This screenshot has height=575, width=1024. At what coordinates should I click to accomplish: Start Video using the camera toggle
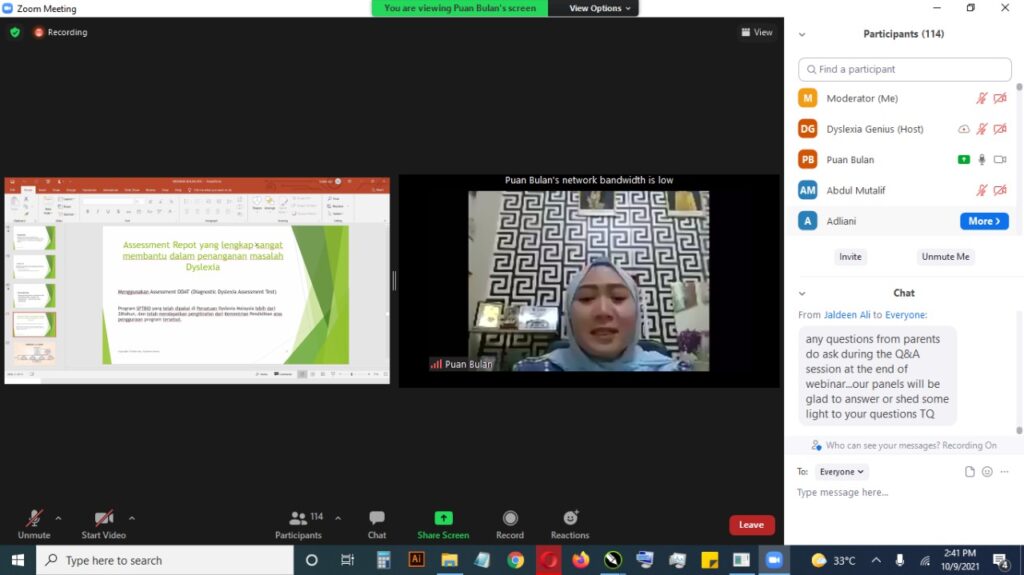pos(104,518)
